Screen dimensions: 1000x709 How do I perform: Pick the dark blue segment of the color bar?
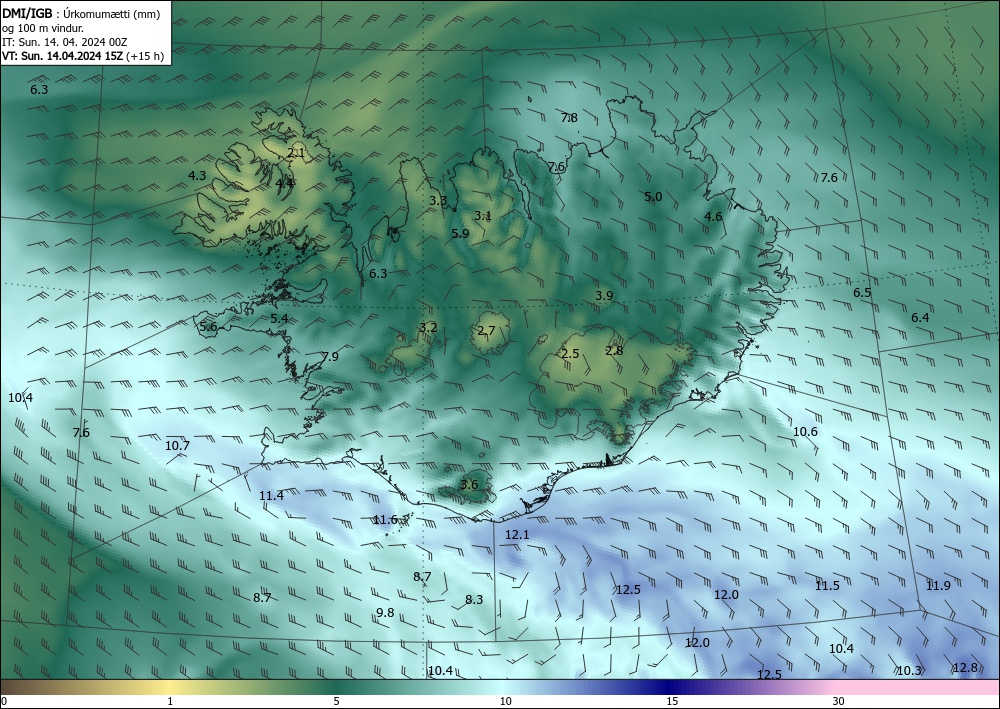click(670, 687)
